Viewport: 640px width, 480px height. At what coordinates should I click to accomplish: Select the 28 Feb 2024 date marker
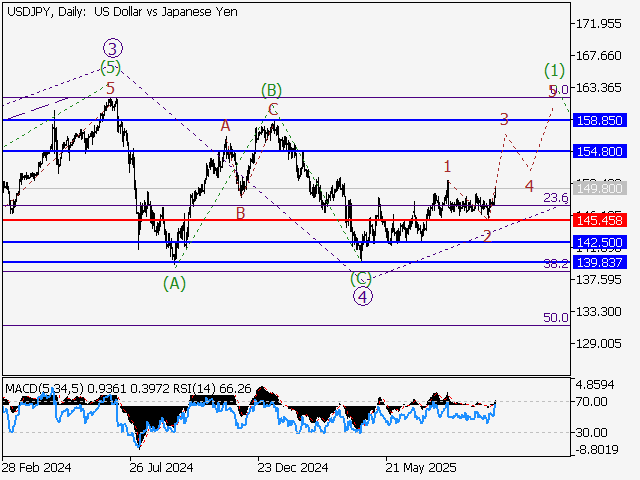click(36, 467)
